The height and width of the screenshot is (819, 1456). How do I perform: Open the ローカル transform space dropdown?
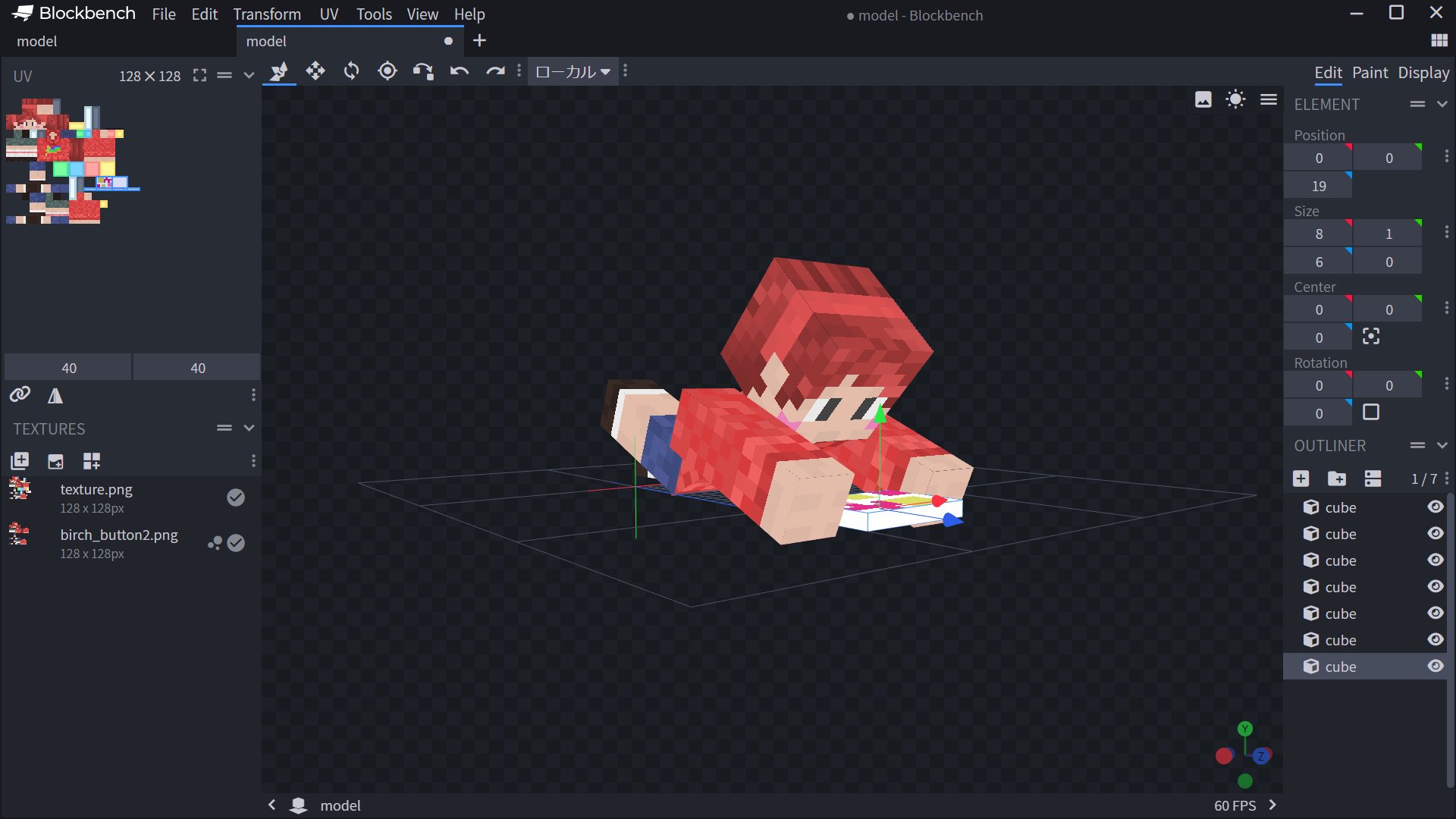coord(573,72)
